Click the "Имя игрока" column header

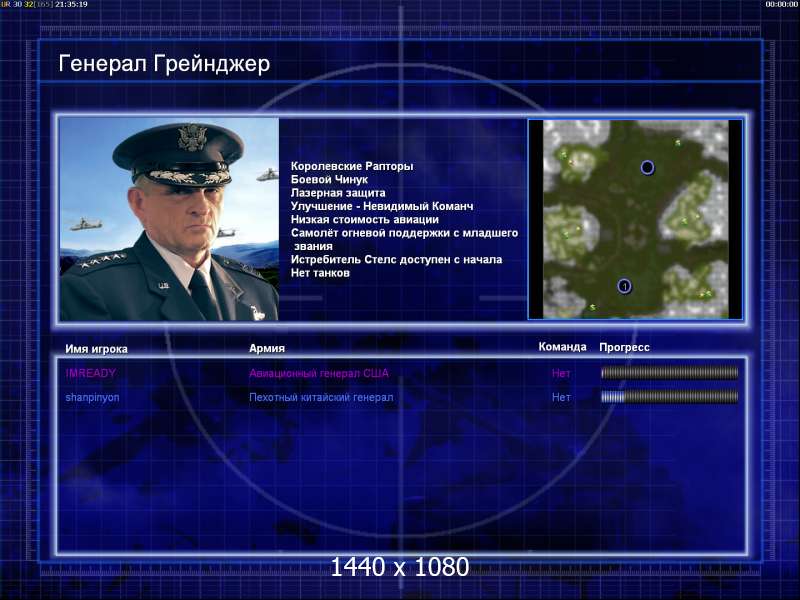click(96, 349)
